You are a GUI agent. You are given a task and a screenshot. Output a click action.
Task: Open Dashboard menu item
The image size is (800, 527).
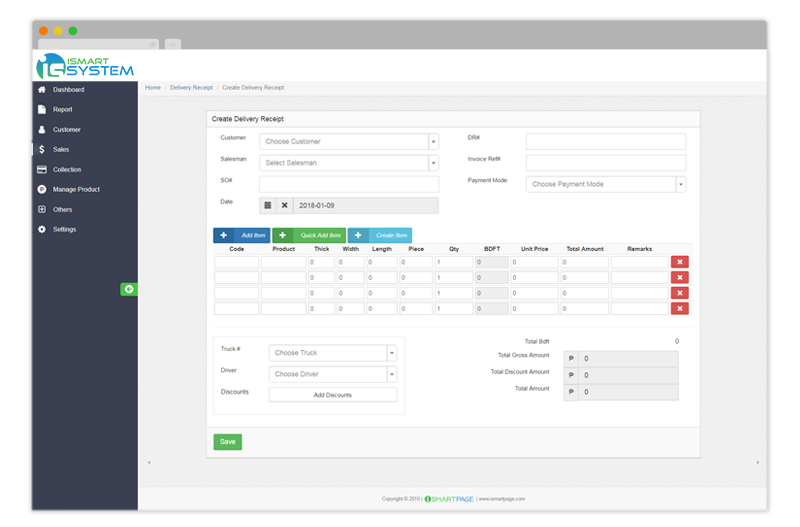coord(68,89)
